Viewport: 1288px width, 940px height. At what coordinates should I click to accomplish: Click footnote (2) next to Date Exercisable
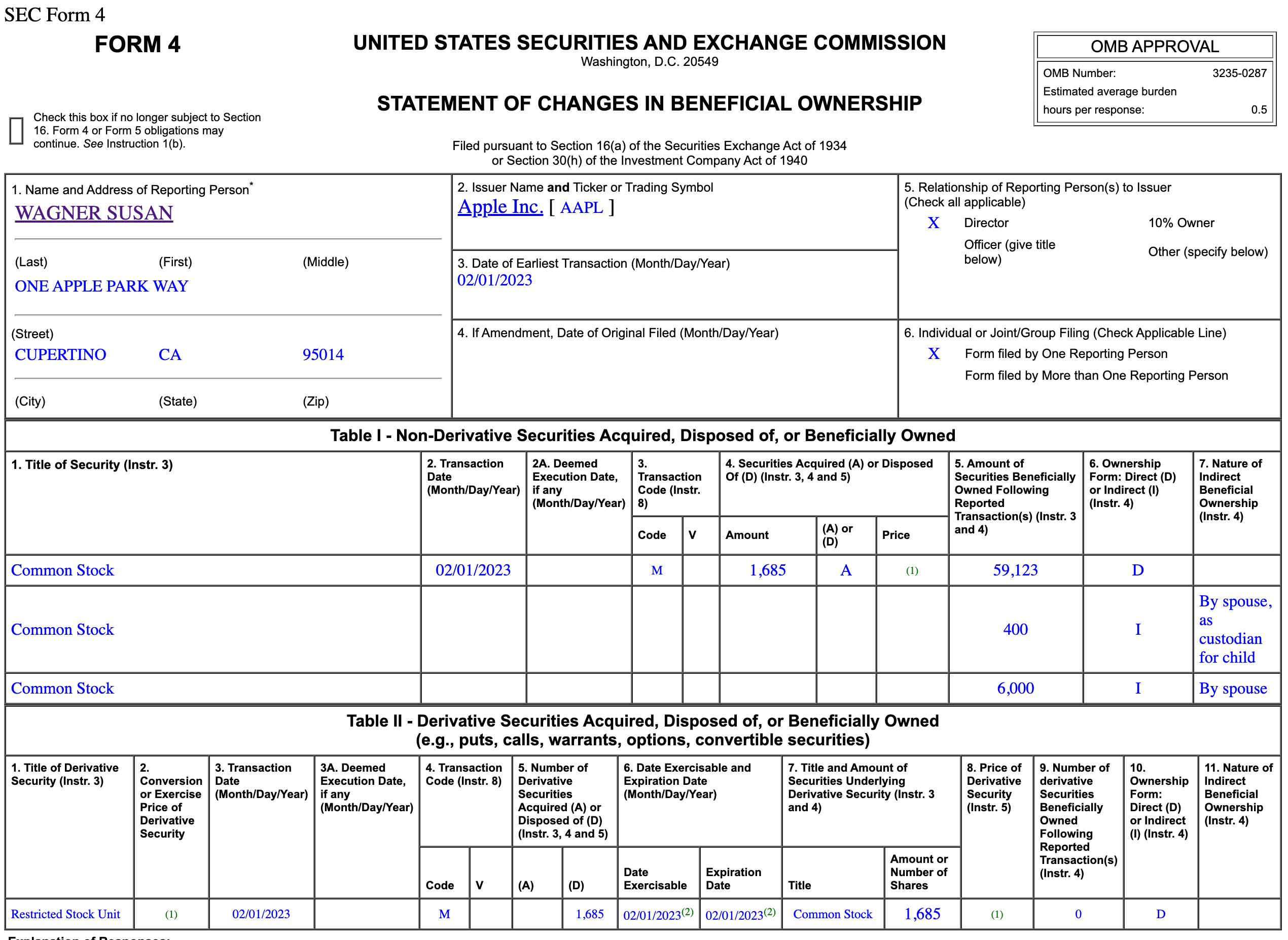tap(688, 912)
